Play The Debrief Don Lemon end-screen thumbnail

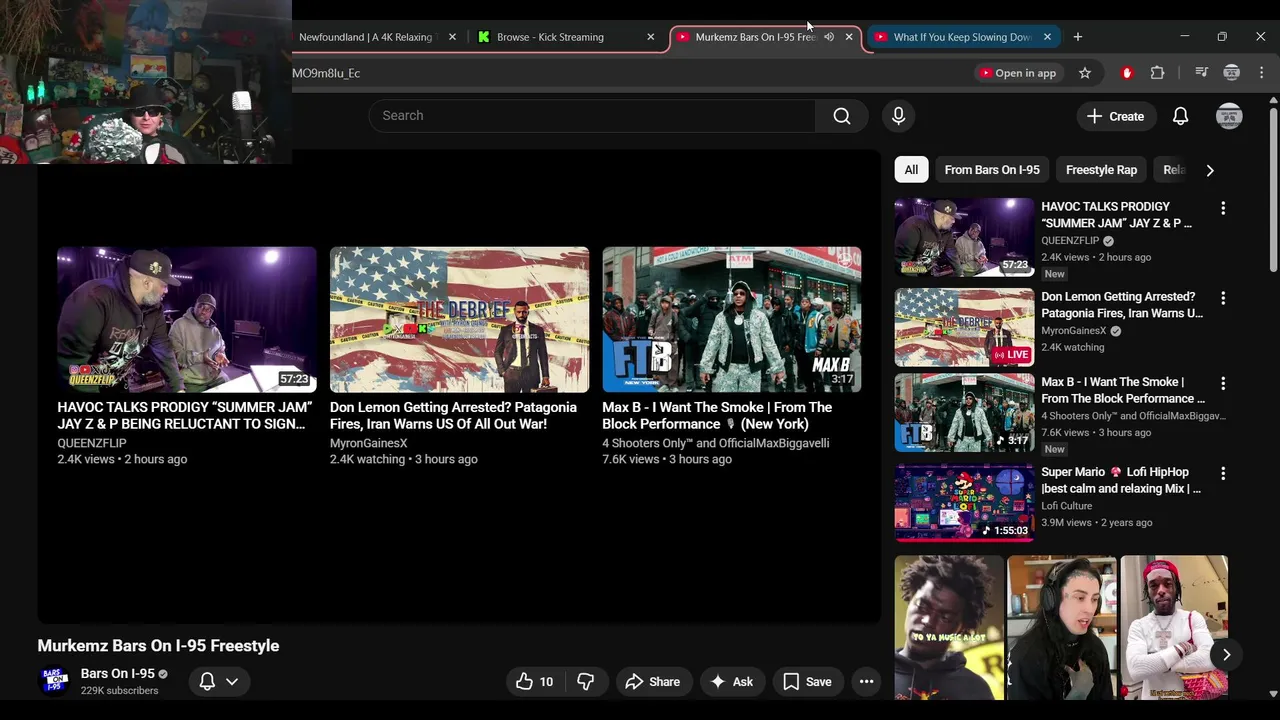[459, 320]
